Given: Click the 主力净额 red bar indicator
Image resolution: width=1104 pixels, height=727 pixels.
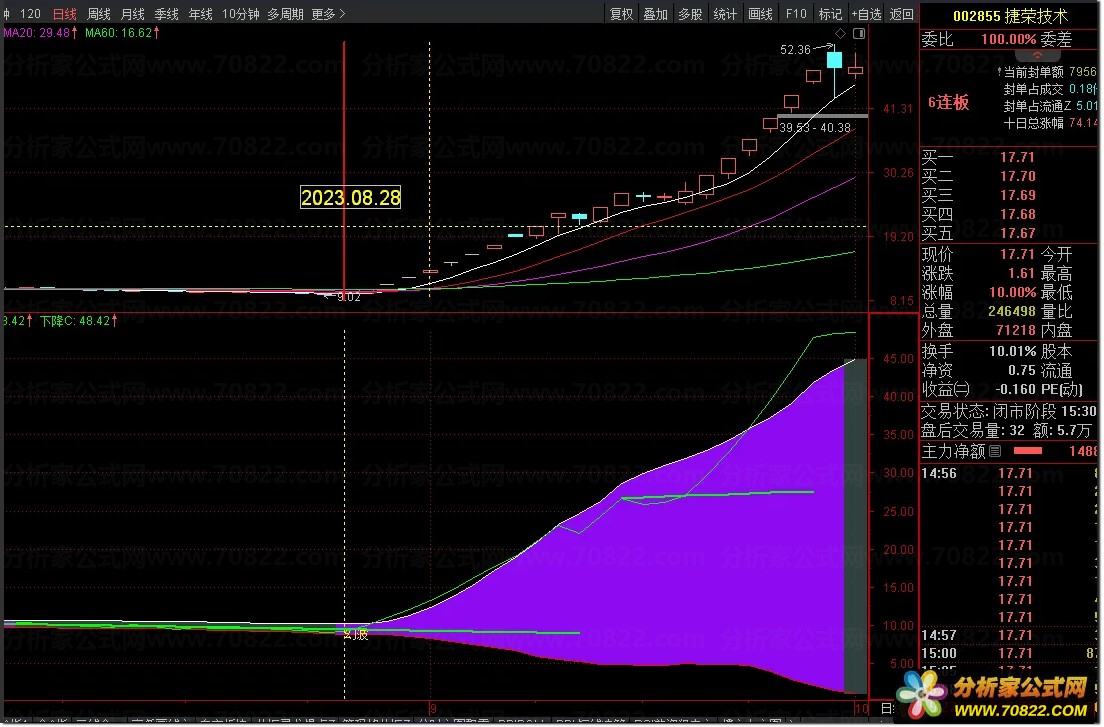Looking at the screenshot, I should pos(1027,451).
